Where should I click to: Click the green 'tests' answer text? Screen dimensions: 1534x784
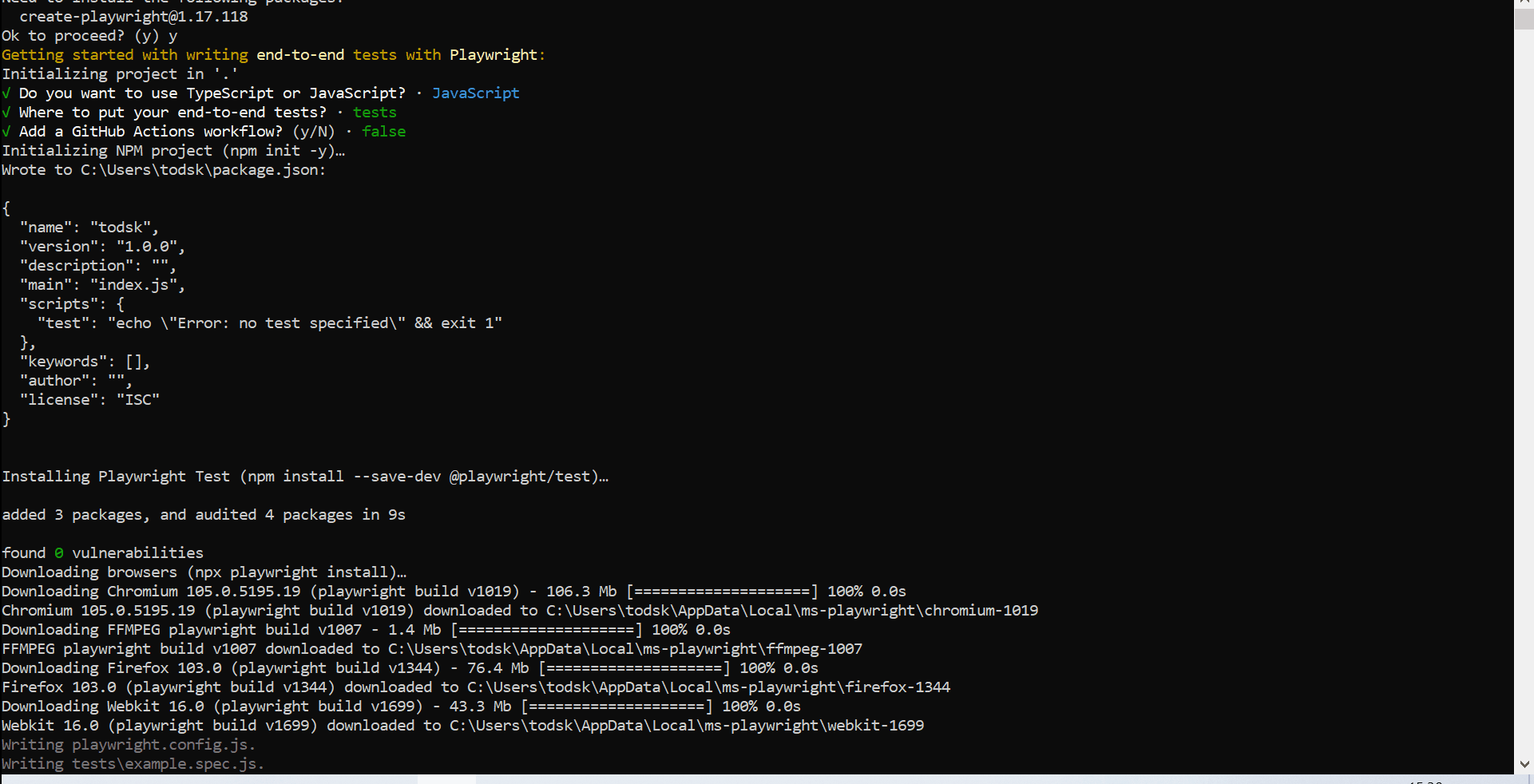[x=375, y=113]
